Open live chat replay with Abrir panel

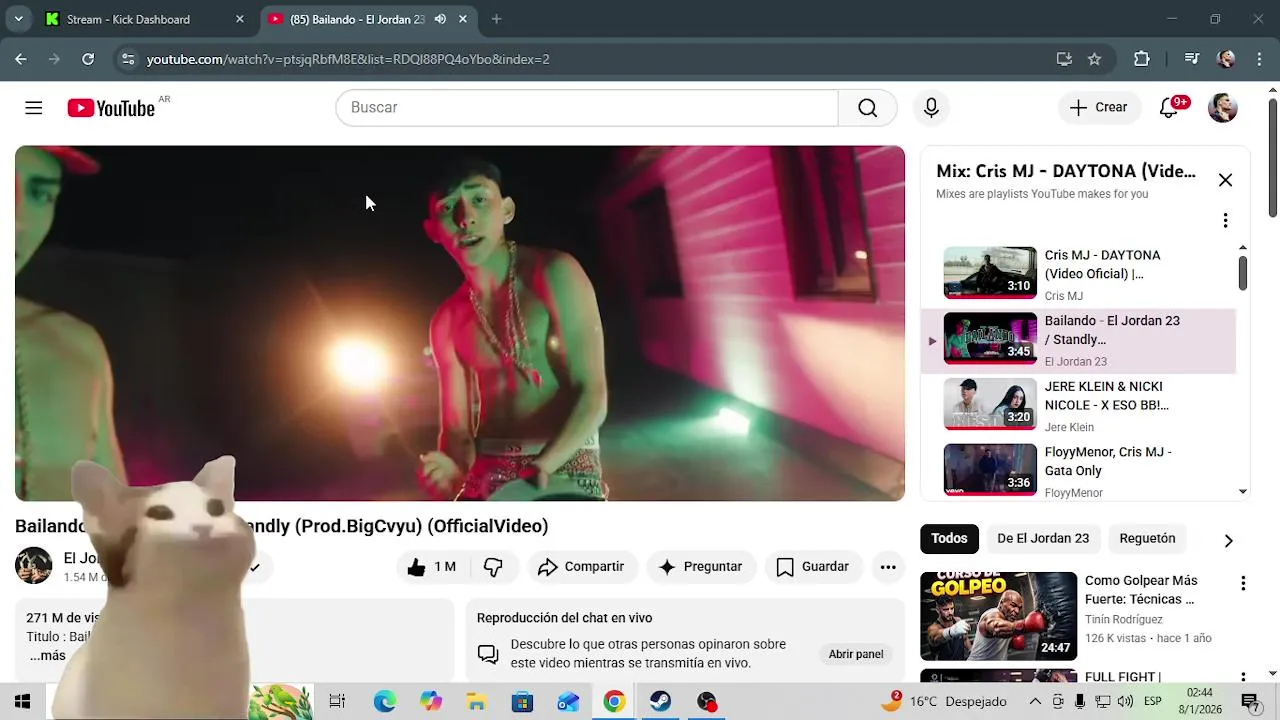[856, 654]
